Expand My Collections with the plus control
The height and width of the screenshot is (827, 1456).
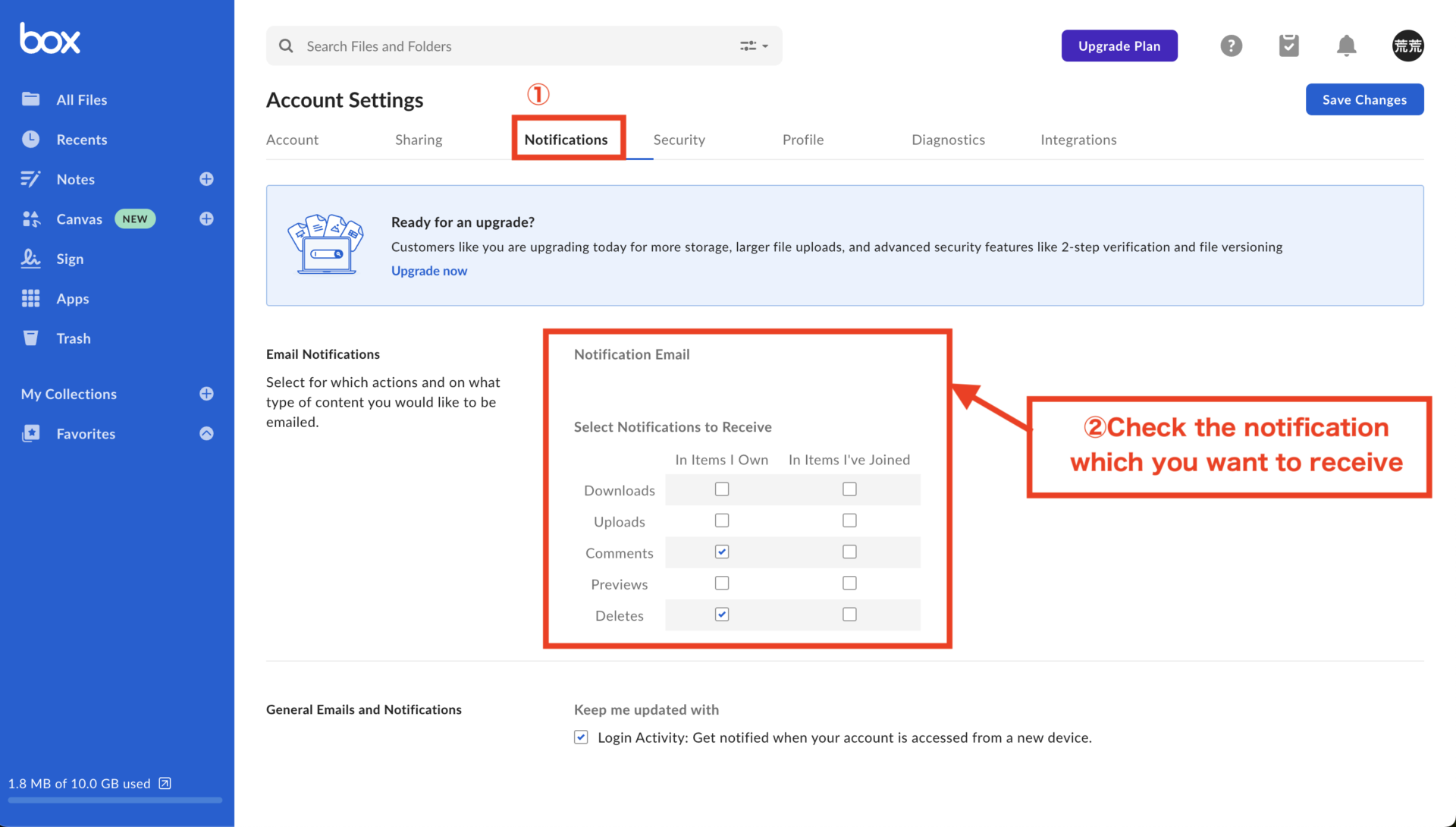coord(206,394)
